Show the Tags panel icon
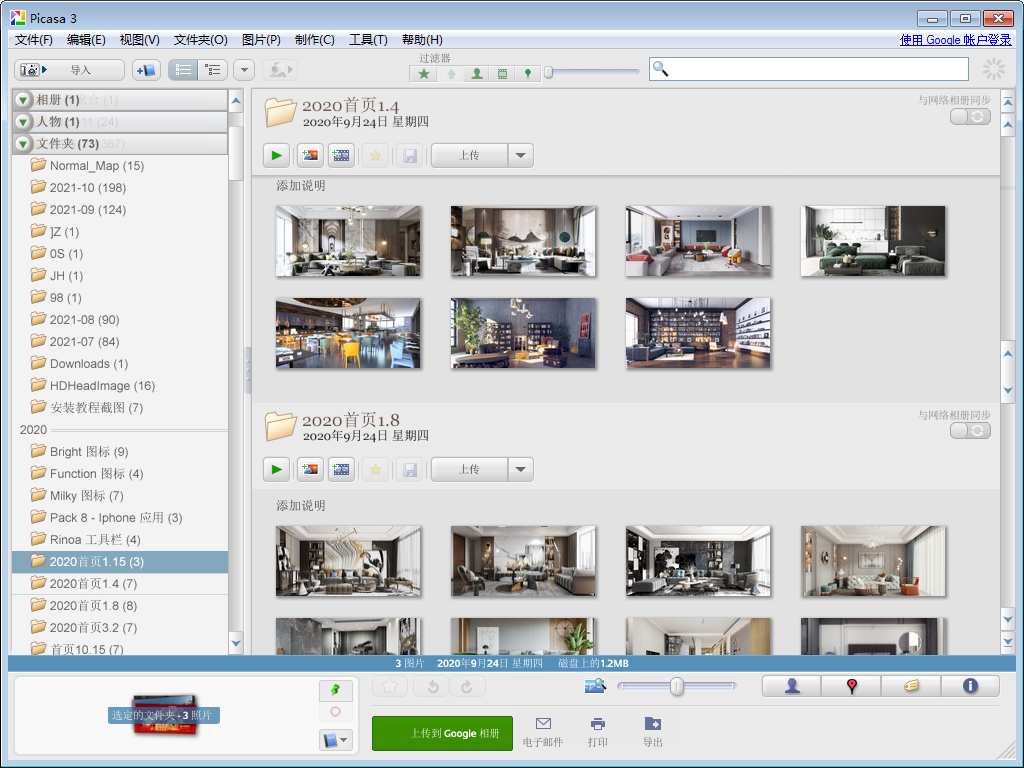 click(x=911, y=686)
